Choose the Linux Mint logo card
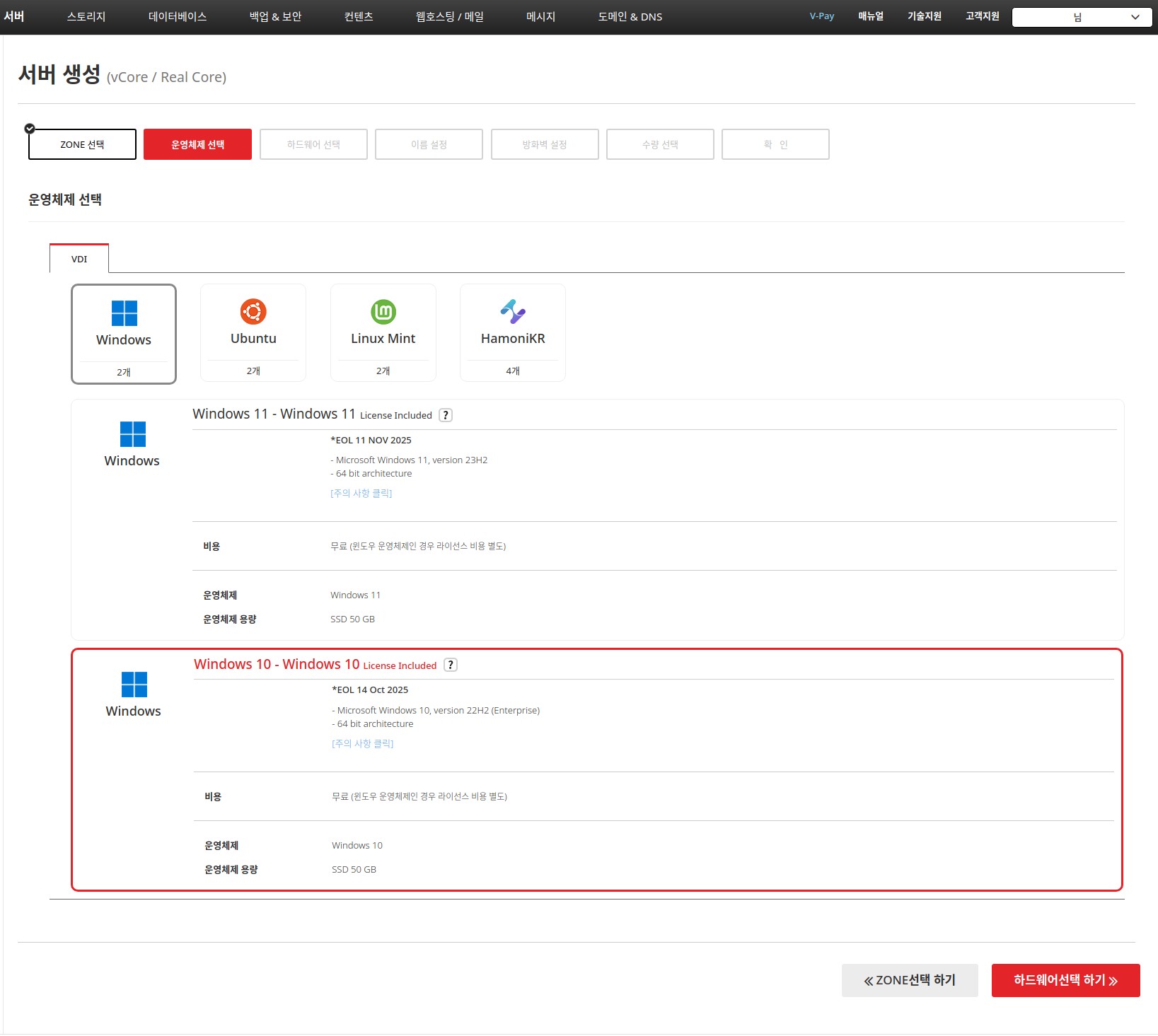 click(383, 332)
